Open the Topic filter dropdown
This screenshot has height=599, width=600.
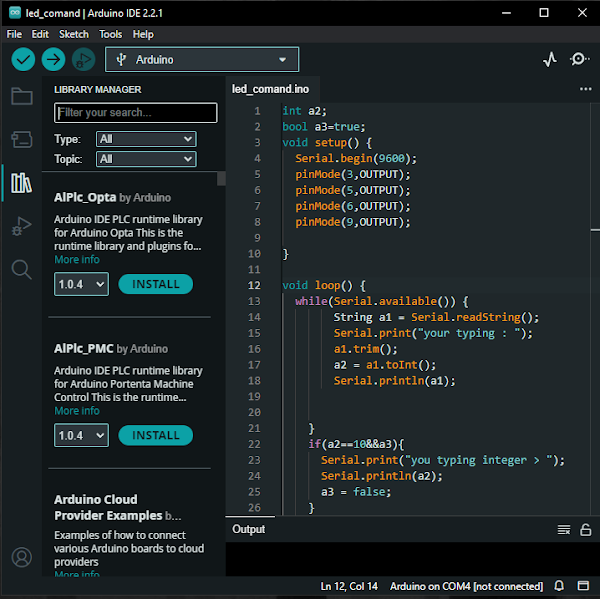[146, 159]
